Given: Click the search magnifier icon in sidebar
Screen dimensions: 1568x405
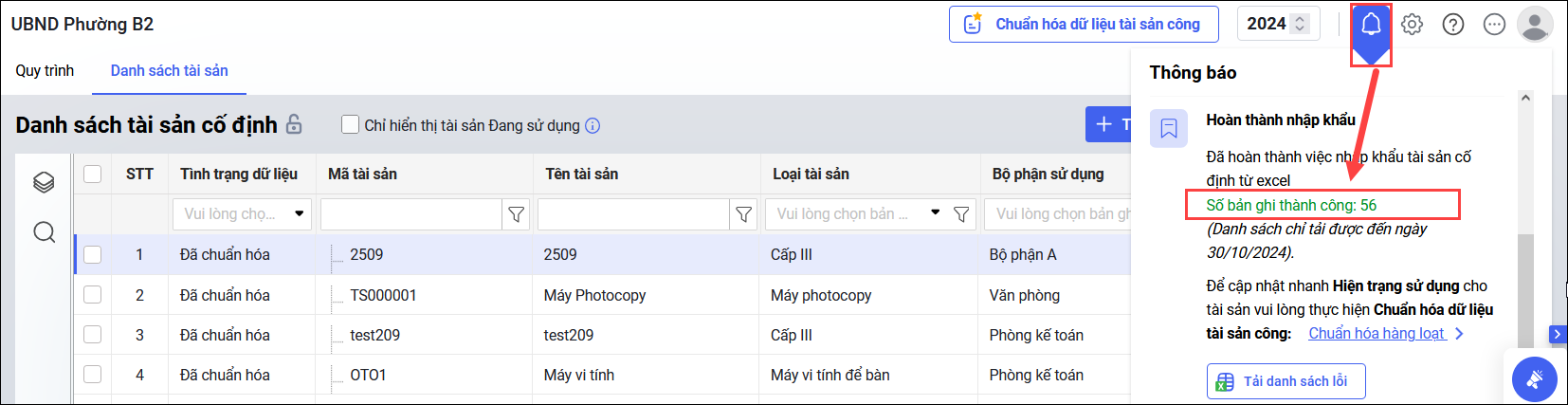Looking at the screenshot, I should (44, 232).
